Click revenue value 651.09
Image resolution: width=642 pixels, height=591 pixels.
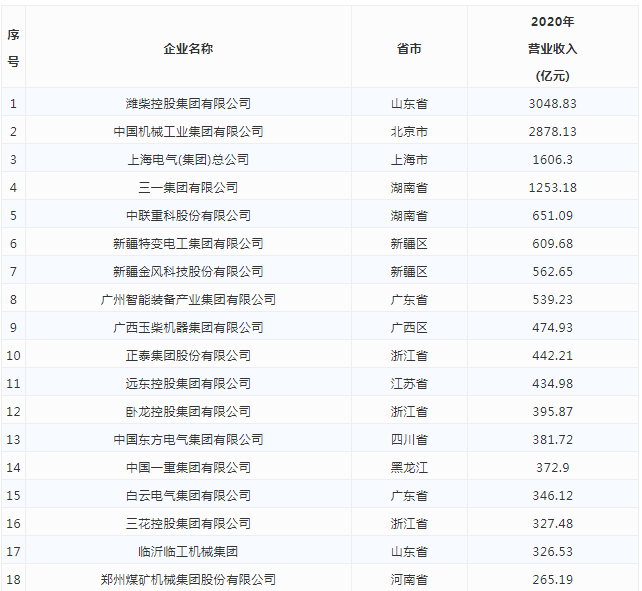point(552,215)
